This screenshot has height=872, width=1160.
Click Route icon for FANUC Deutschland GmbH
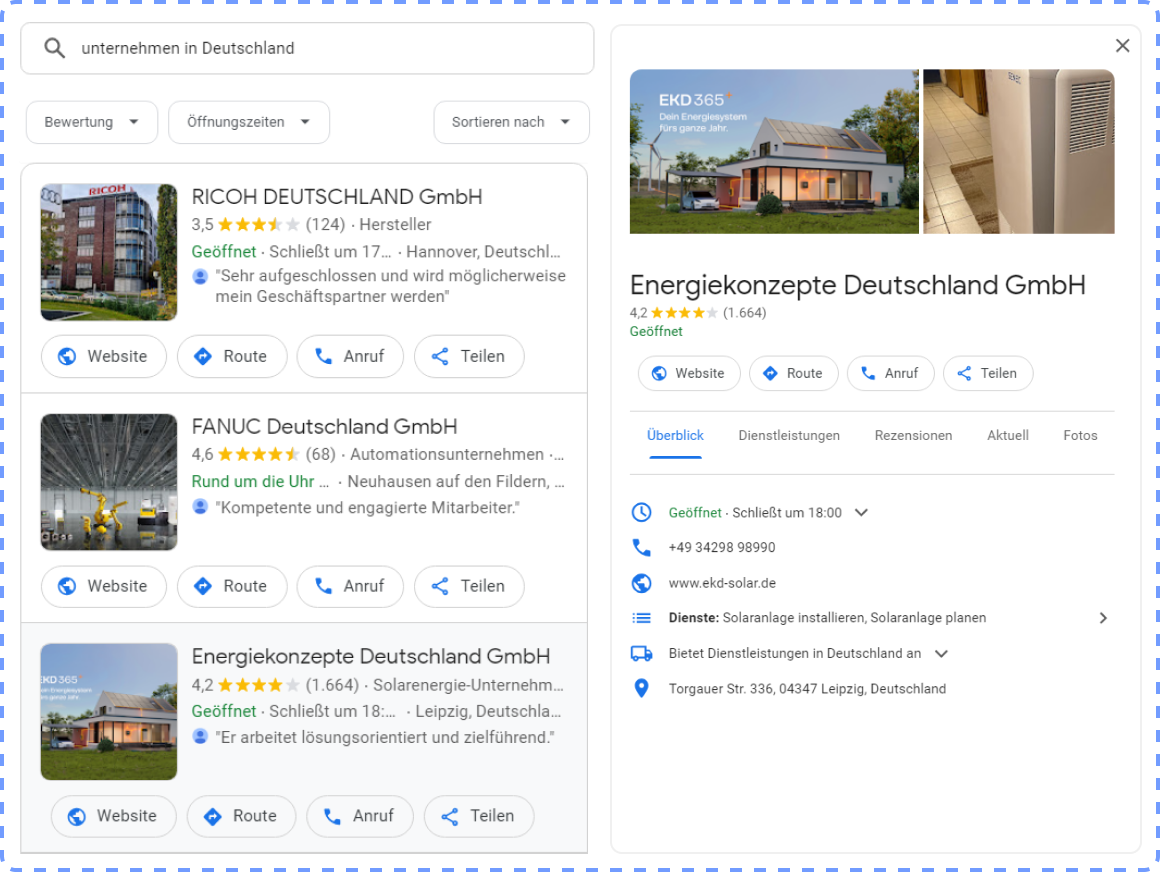203,586
